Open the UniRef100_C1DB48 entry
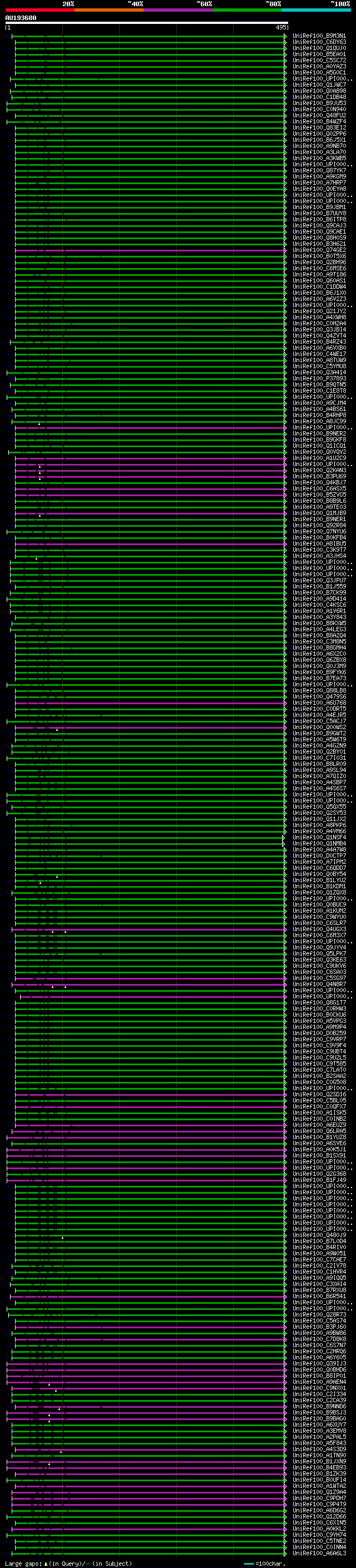The image size is (356, 1568). click(319, 97)
